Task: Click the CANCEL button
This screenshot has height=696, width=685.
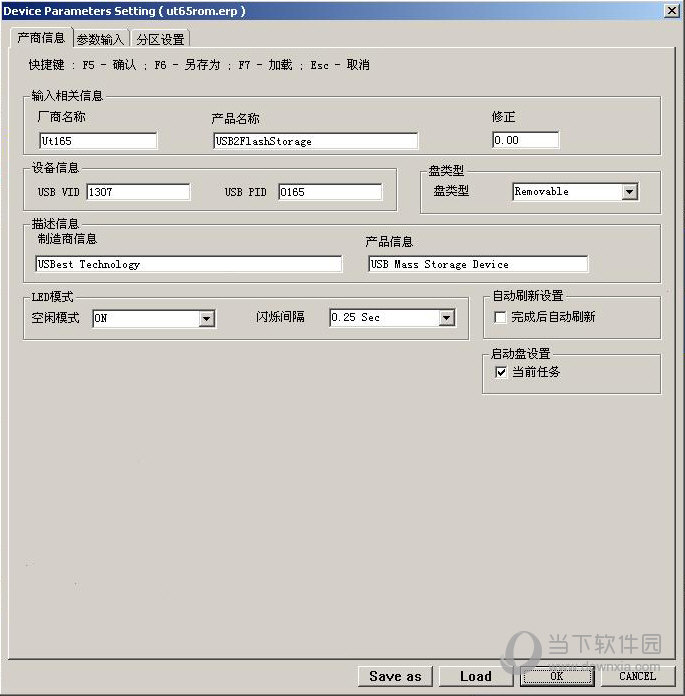Action: coord(637,676)
